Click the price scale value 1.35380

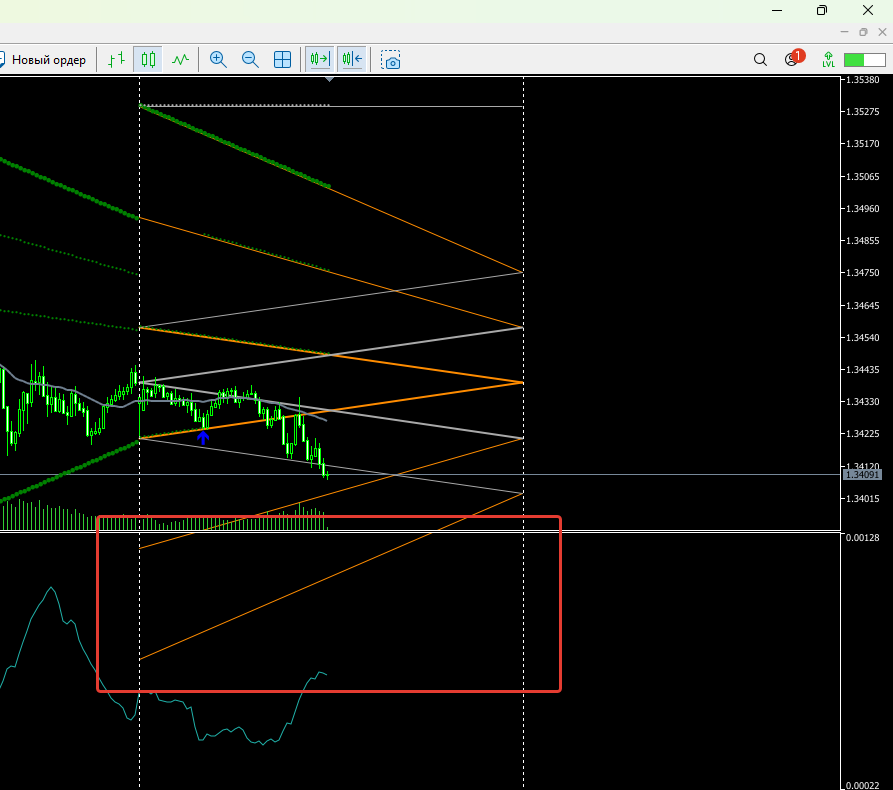862,80
